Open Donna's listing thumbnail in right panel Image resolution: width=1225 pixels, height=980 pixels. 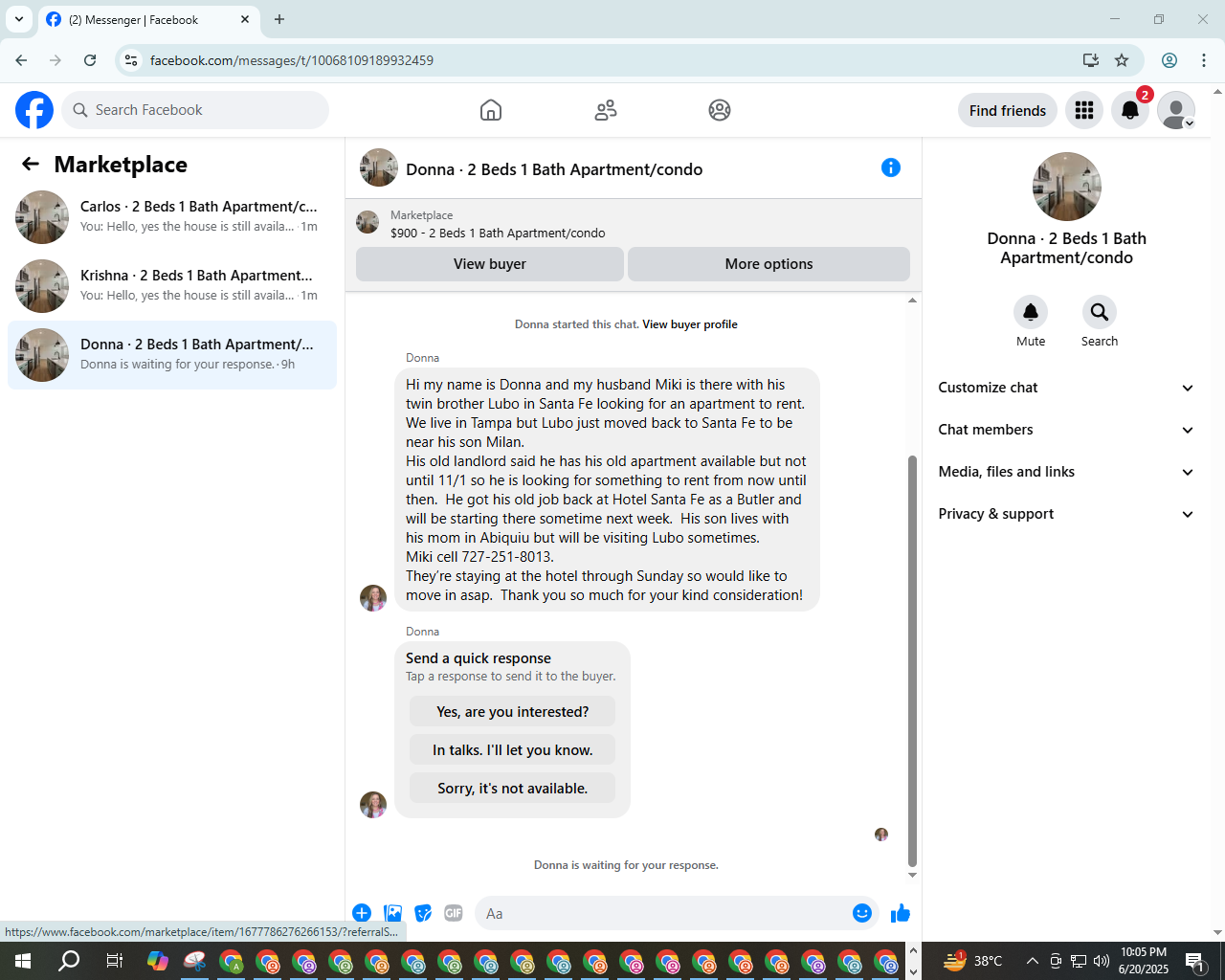[1066, 187]
